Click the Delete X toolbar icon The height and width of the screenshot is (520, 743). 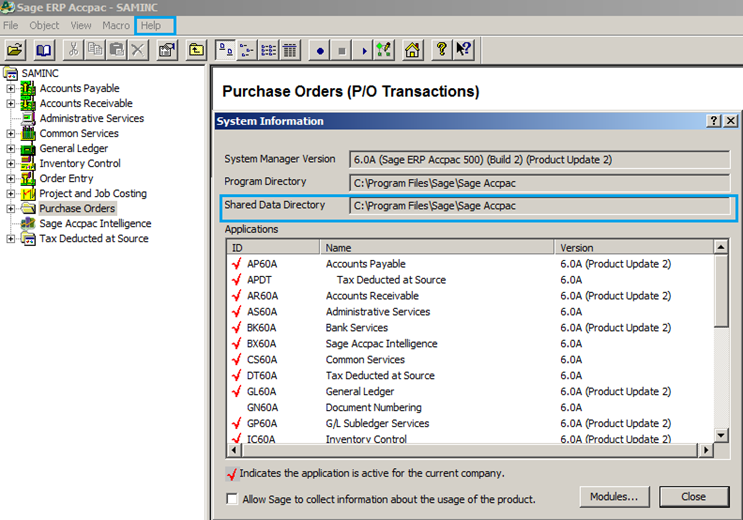point(137,49)
